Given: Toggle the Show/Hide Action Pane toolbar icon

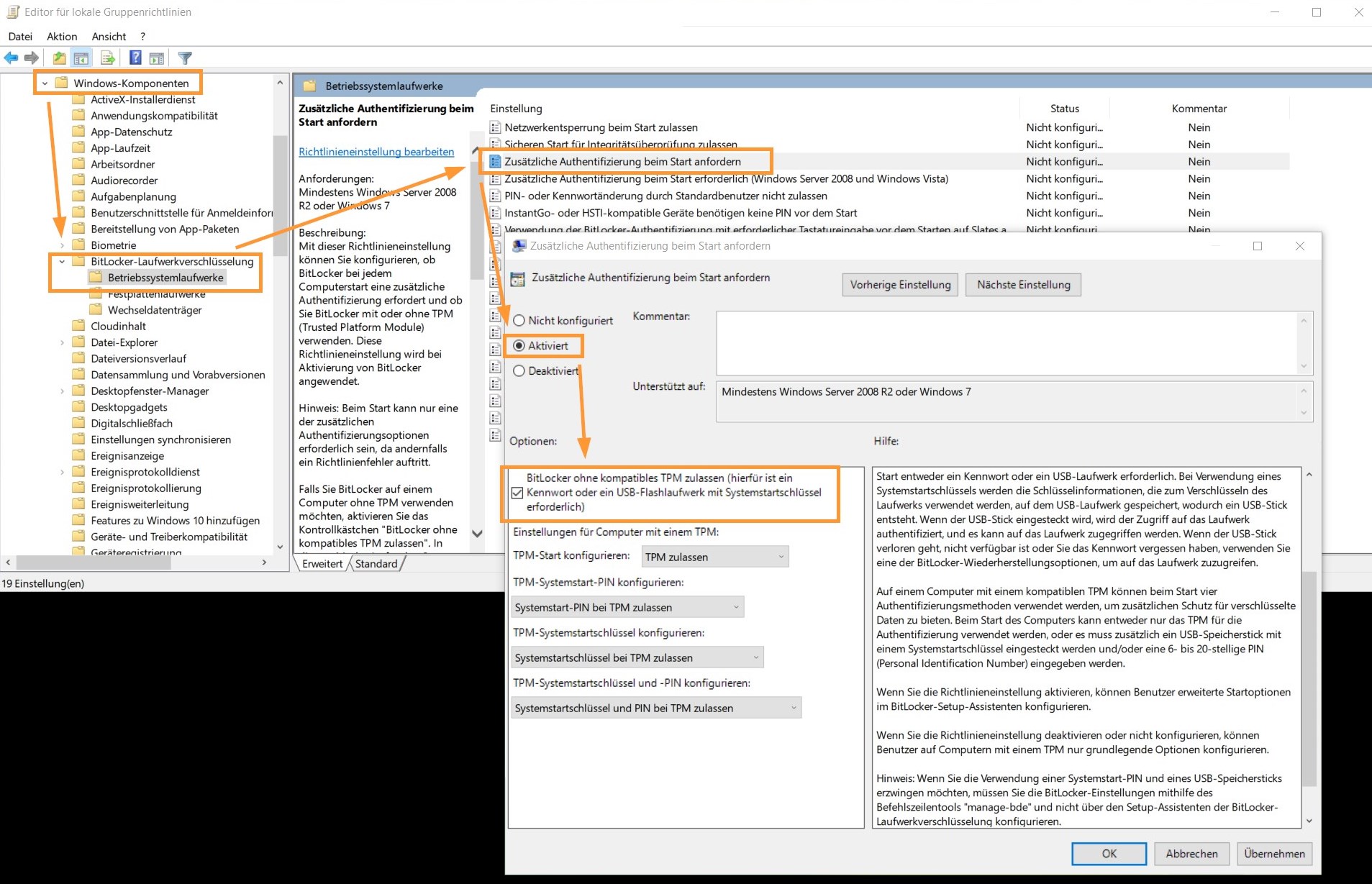Looking at the screenshot, I should point(157,58).
